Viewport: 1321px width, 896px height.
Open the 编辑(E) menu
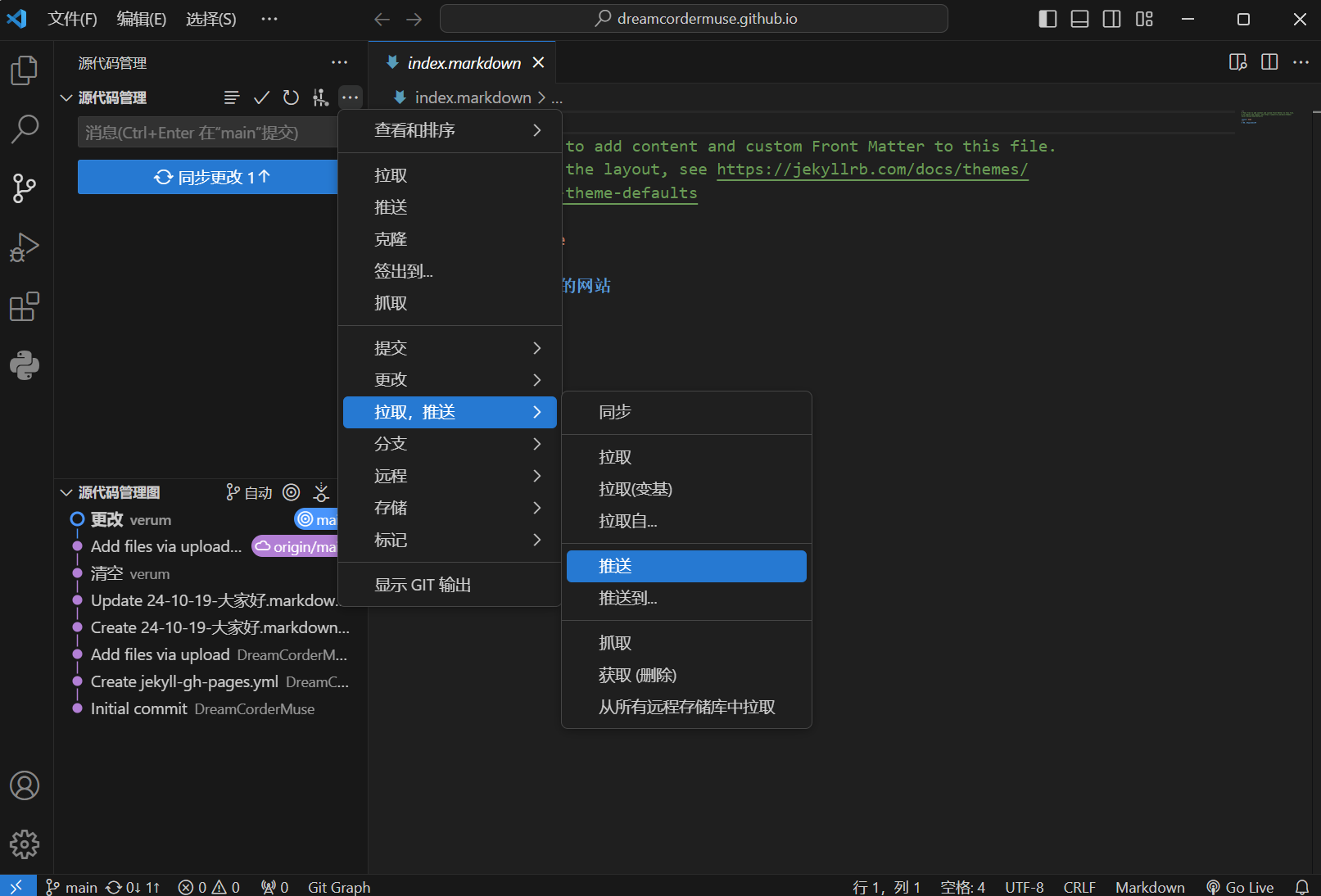[141, 19]
